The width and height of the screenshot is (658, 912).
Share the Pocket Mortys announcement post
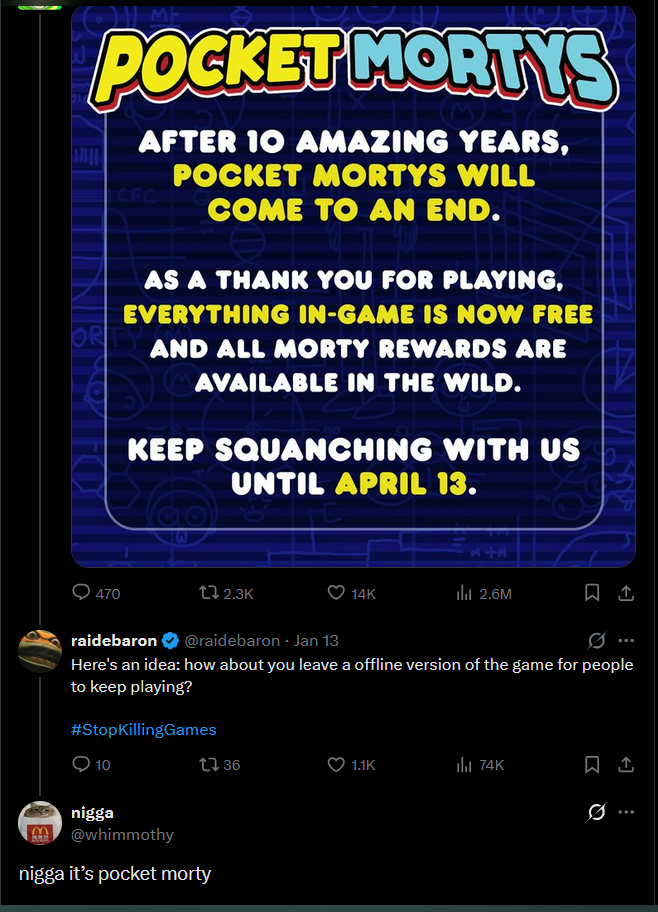coord(626,593)
